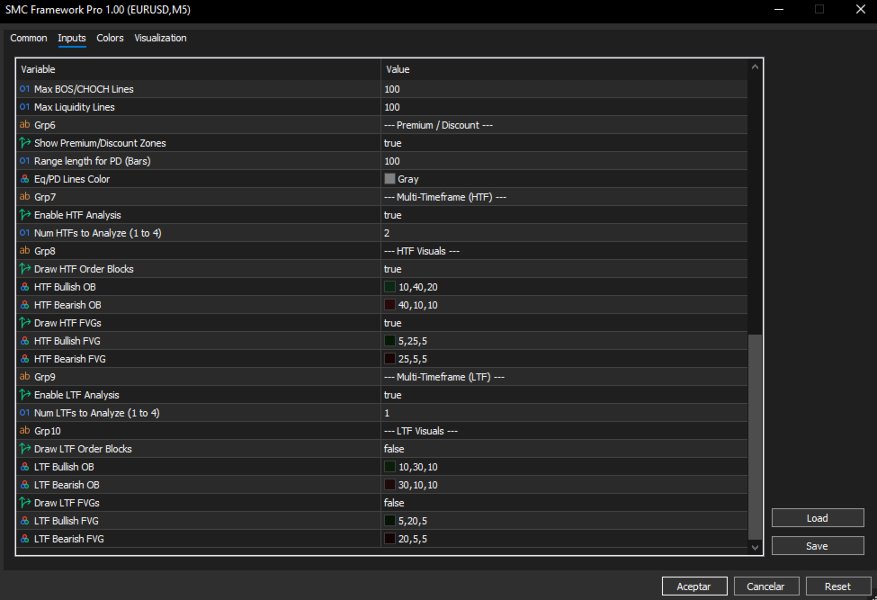Click the Gray swatch of Eq/PD Lines Color
Viewport: 877px width, 600px height.
coord(390,178)
